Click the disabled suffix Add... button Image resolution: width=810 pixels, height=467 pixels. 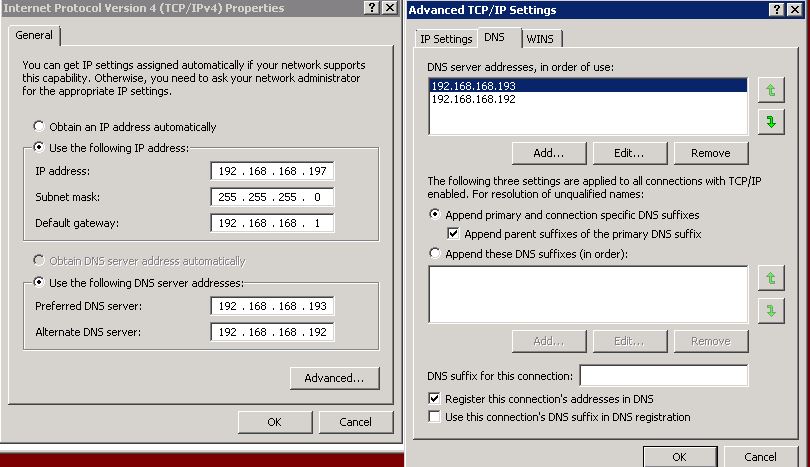point(549,341)
